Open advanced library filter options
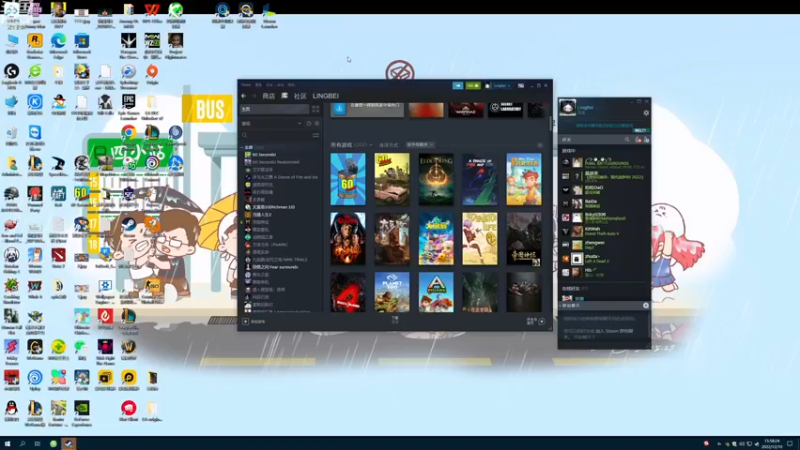The width and height of the screenshot is (800, 450). pyautogui.click(x=316, y=135)
